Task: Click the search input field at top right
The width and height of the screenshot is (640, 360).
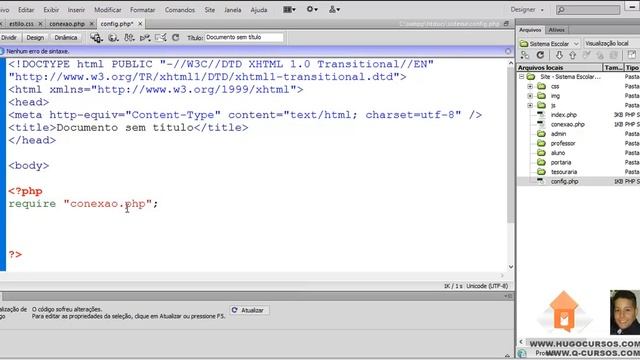Action: 588,10
